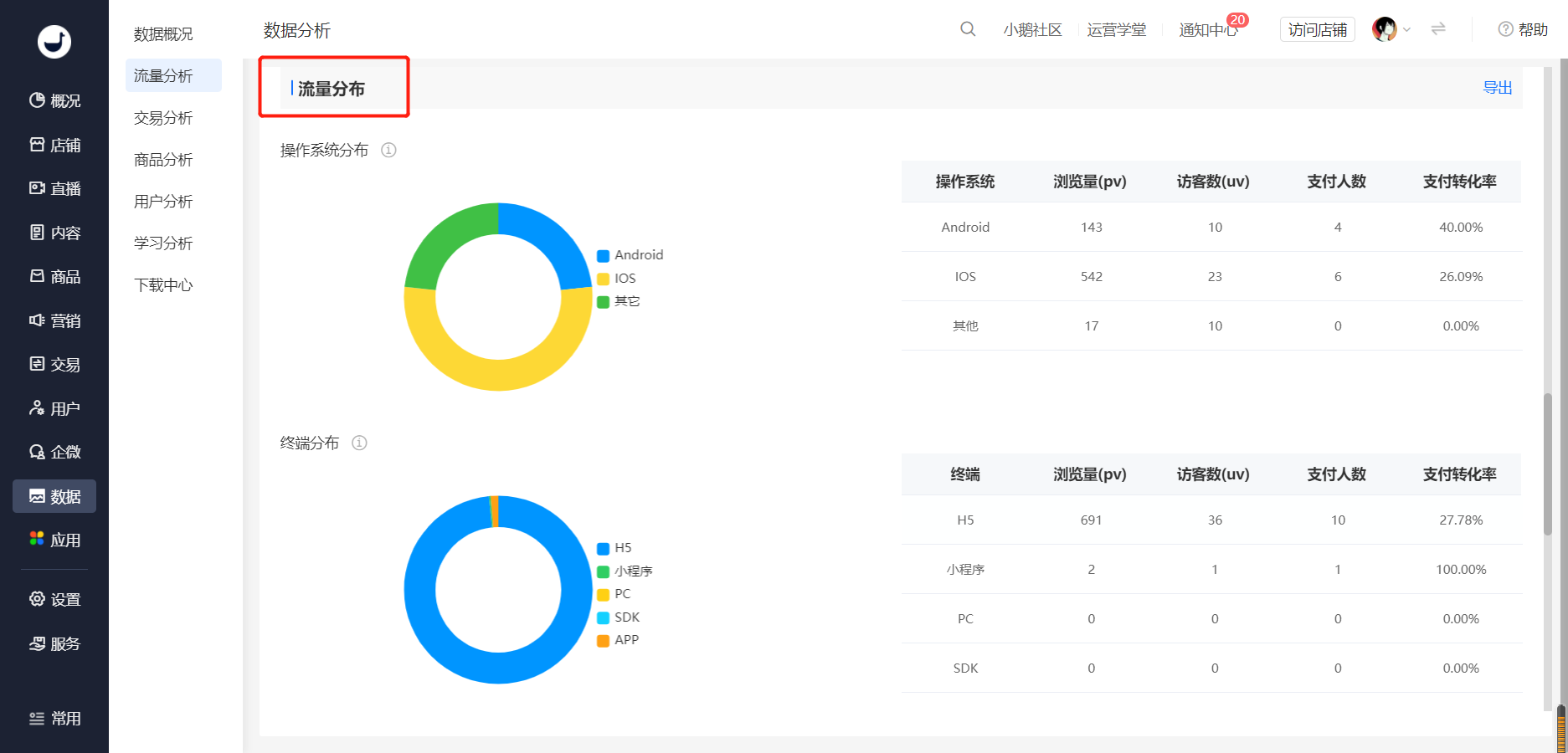Toggle APP legend in terminal chart

tap(617, 640)
